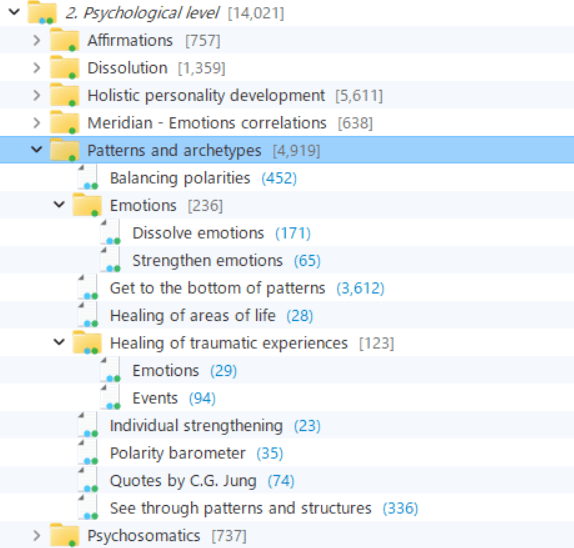Screen dimensions: 574x548
Task: Click the Polarity barometer document icon
Action: (x=88, y=452)
